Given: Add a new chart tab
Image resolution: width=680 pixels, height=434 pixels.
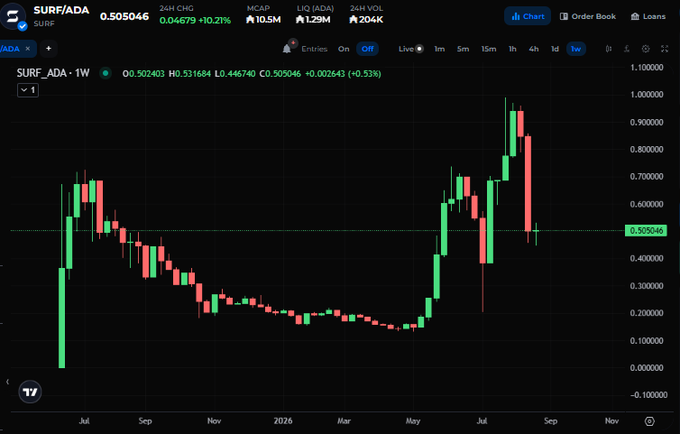Looking at the screenshot, I should click(x=49, y=49).
